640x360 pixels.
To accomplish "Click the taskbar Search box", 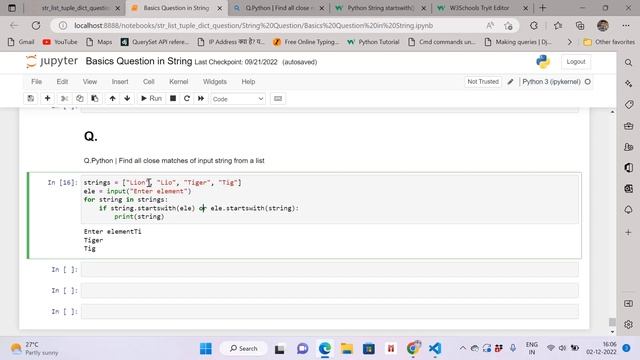I will click(x=244, y=348).
